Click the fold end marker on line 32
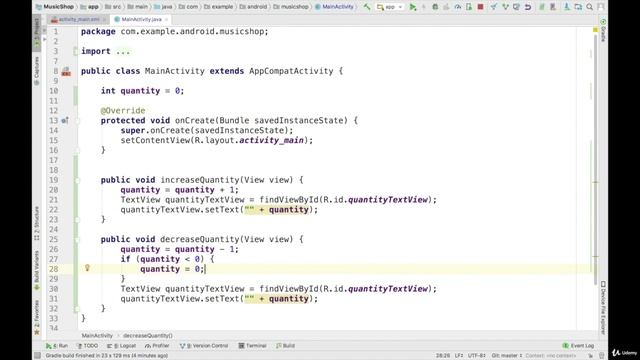 77,309
